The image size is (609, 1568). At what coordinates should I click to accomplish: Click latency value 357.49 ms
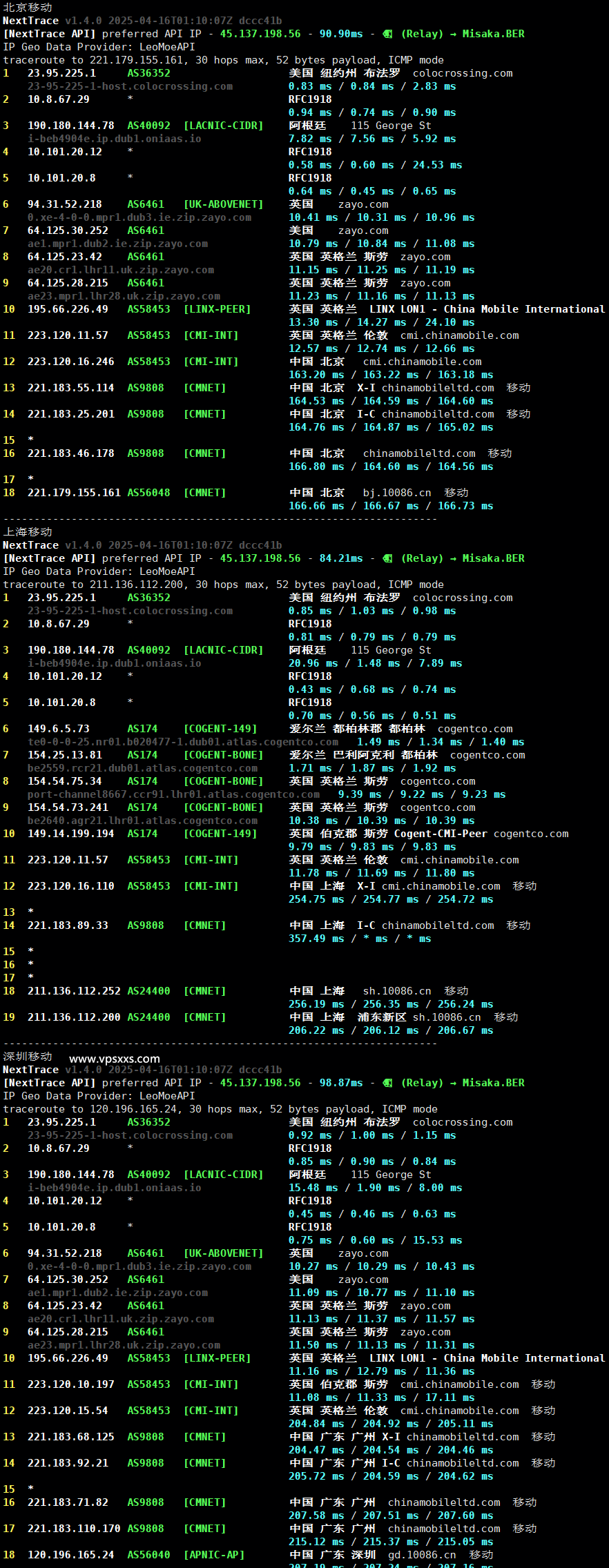tap(316, 939)
